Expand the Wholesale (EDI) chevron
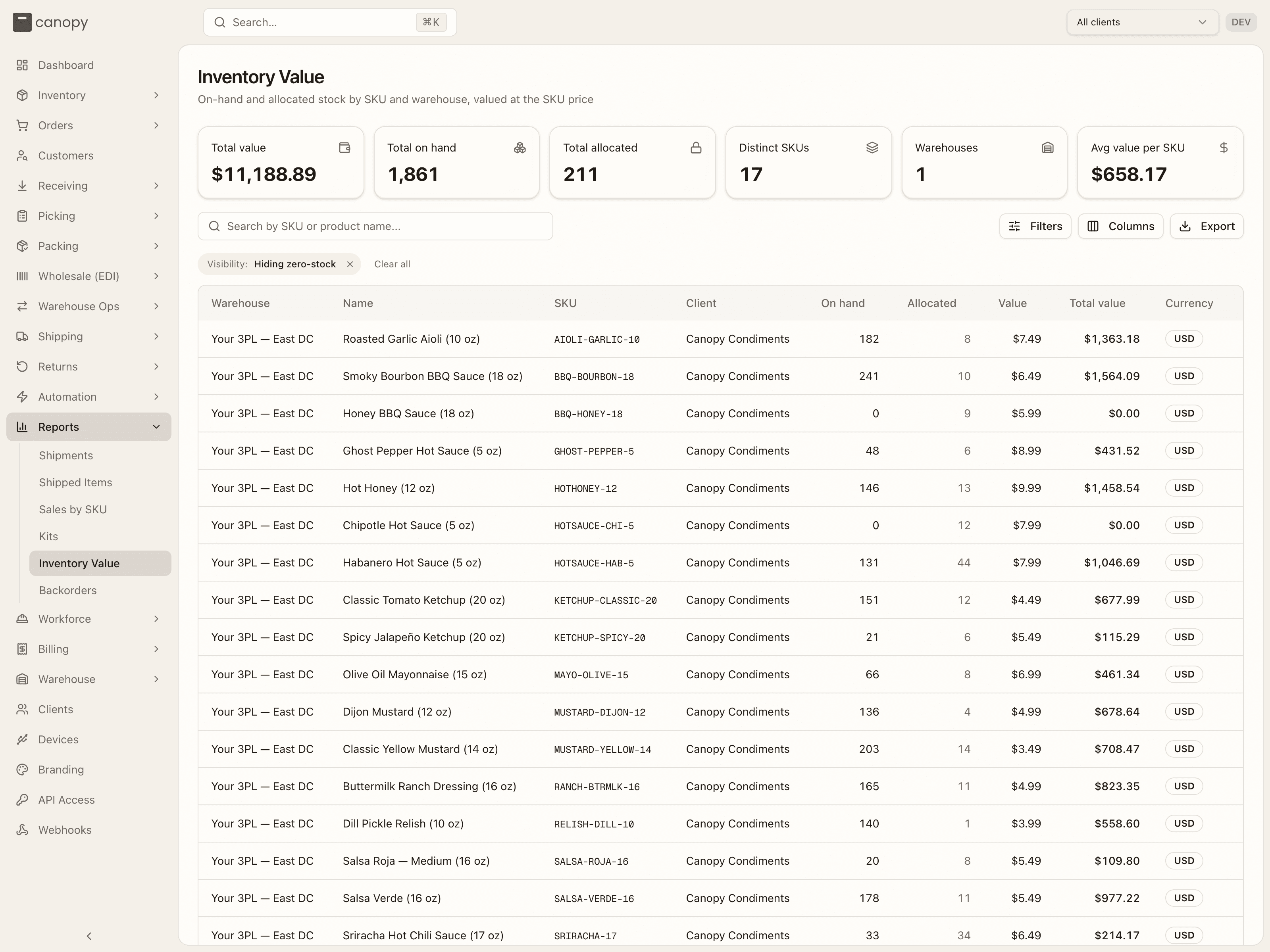This screenshot has width=1270, height=952. [x=156, y=276]
